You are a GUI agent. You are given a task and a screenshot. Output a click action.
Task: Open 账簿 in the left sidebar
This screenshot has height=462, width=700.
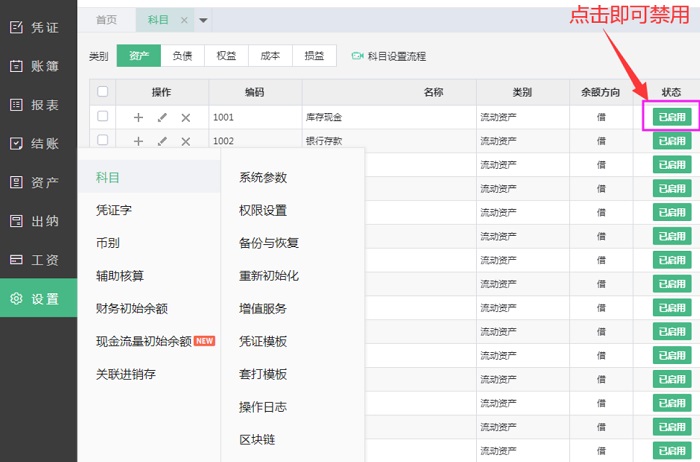point(38,66)
